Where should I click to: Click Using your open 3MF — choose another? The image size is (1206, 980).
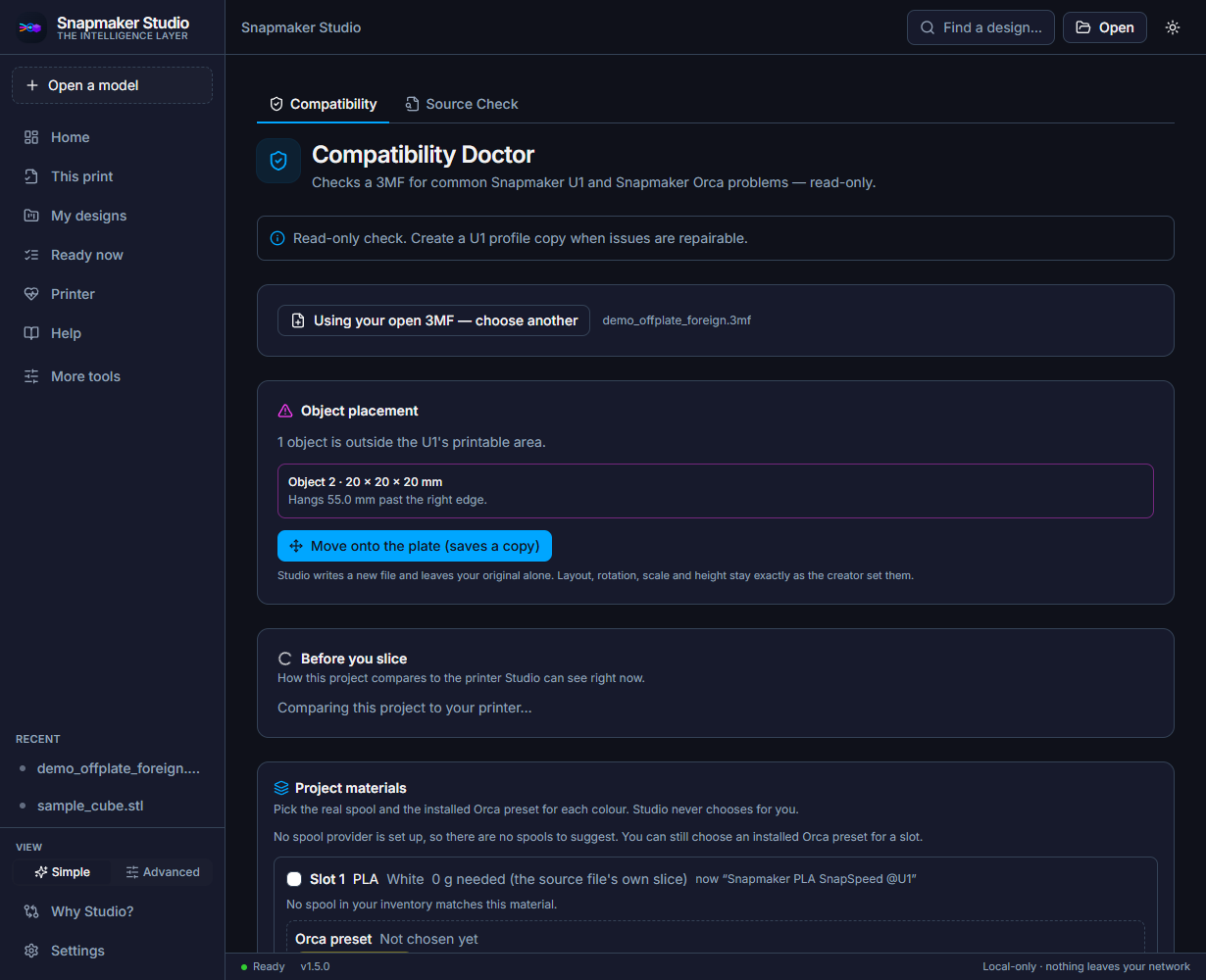coord(433,320)
